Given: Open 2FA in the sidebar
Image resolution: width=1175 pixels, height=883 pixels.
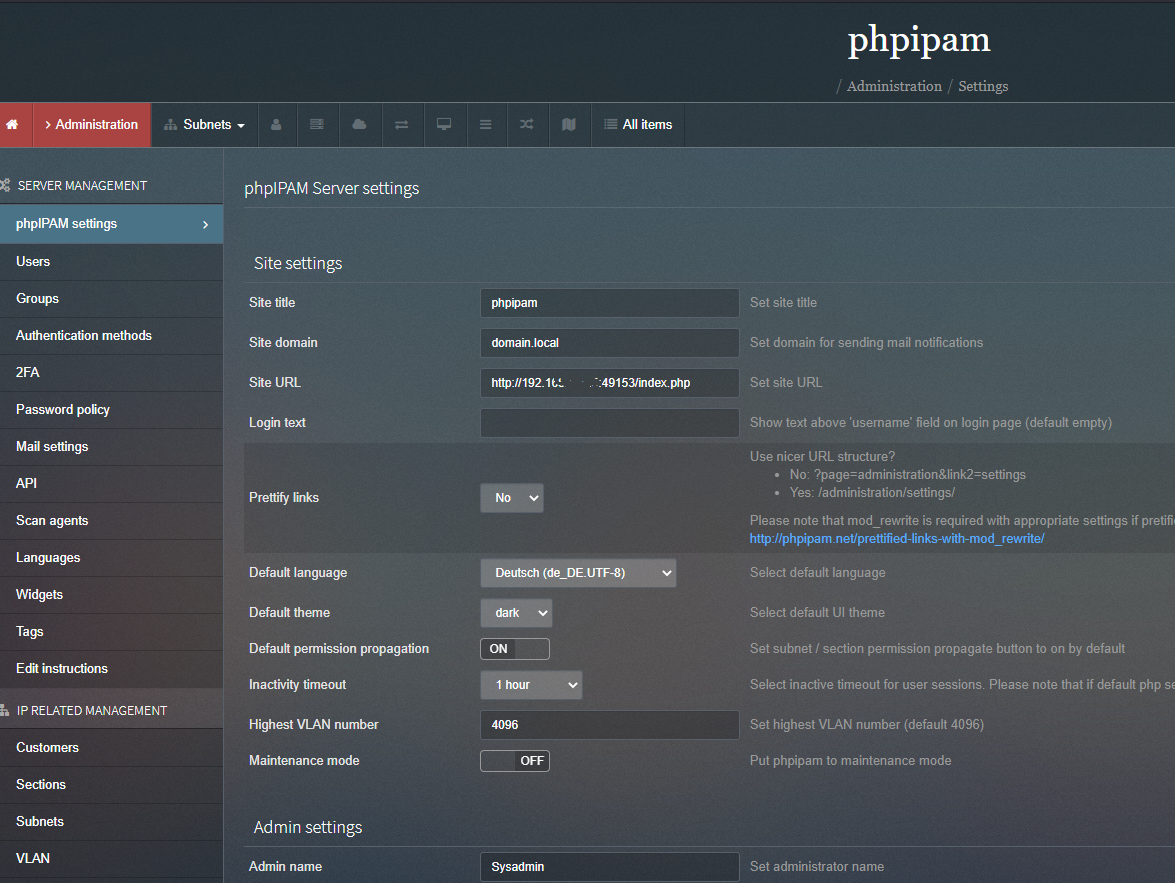Looking at the screenshot, I should tap(112, 373).
